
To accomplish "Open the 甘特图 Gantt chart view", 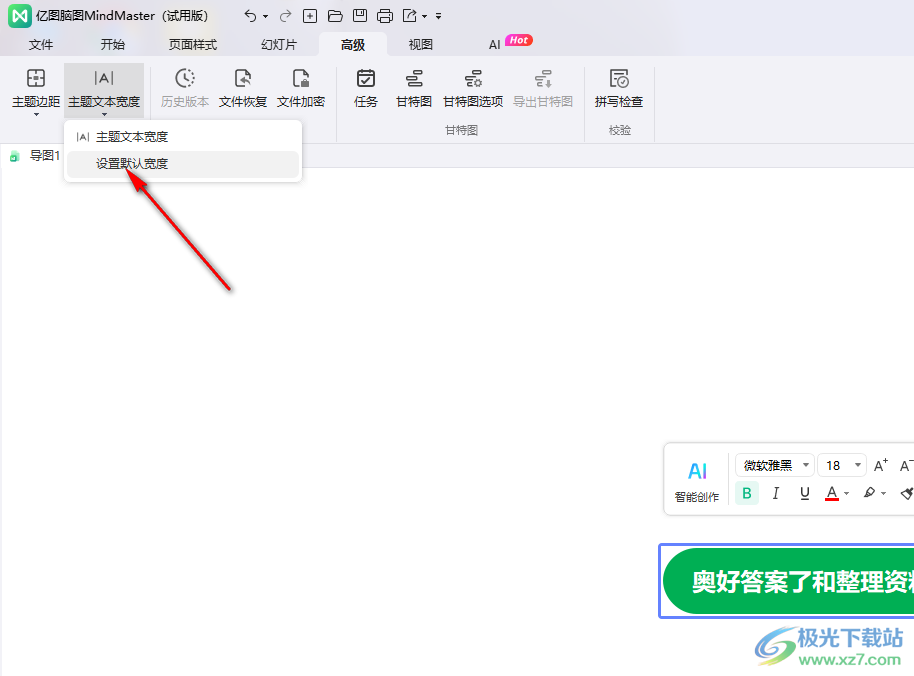I will click(414, 89).
